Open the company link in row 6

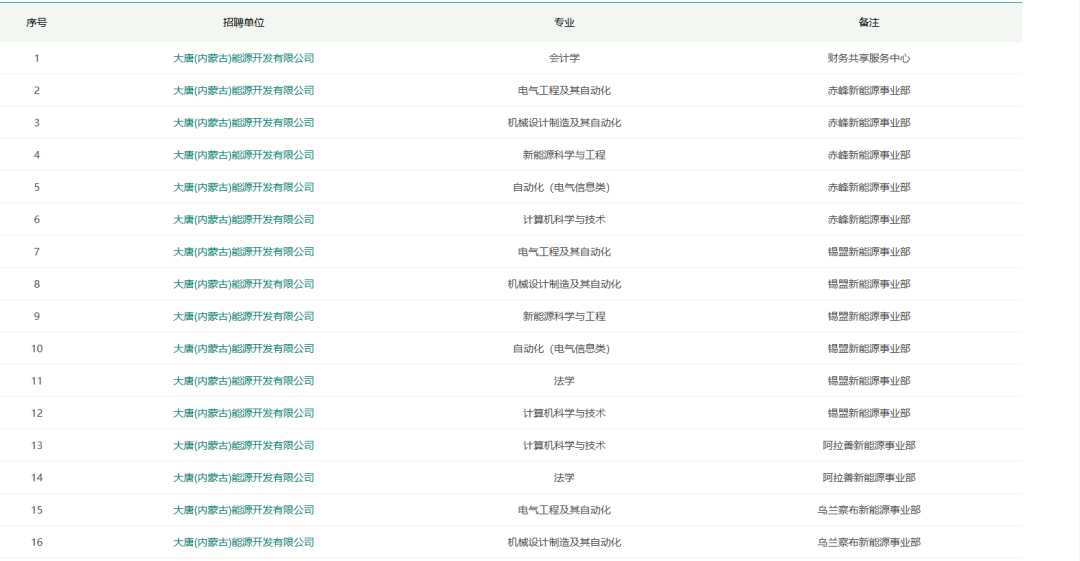tap(243, 220)
